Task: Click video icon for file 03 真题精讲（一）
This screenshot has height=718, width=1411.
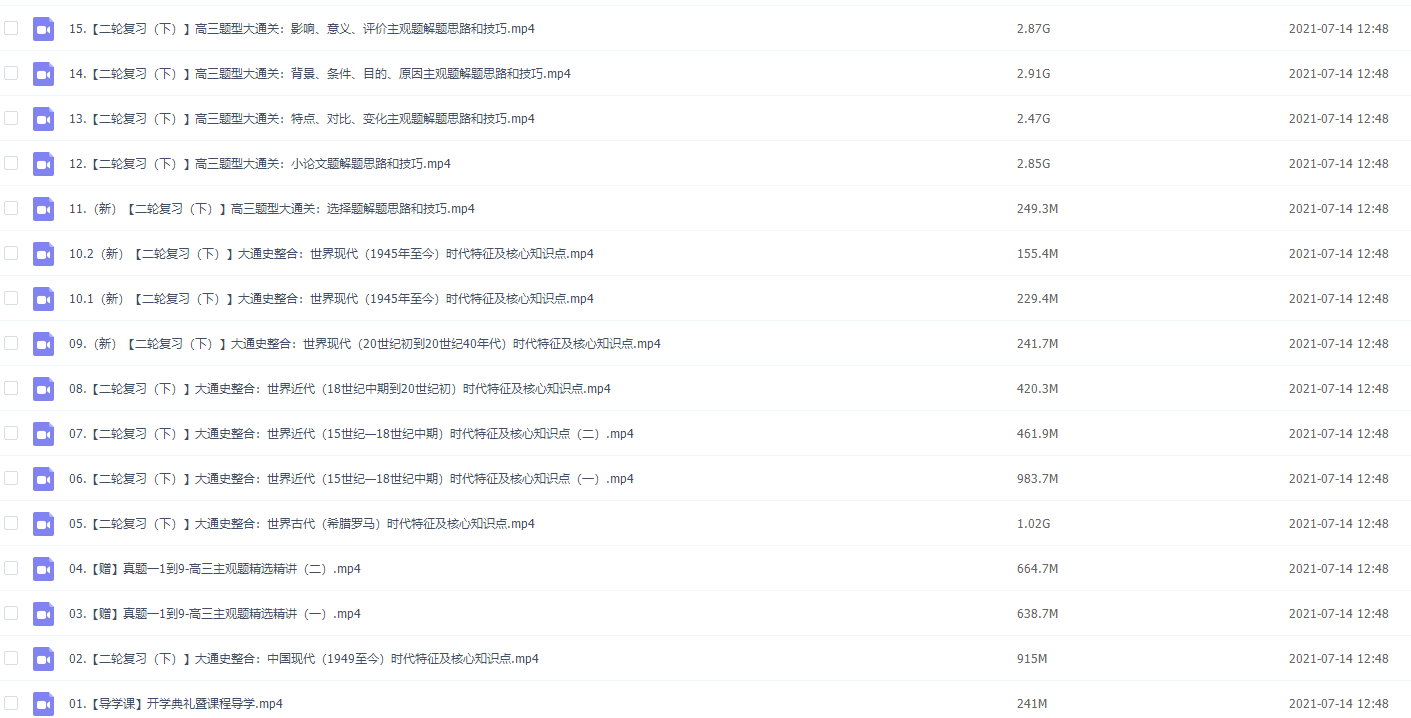Action: point(43,614)
